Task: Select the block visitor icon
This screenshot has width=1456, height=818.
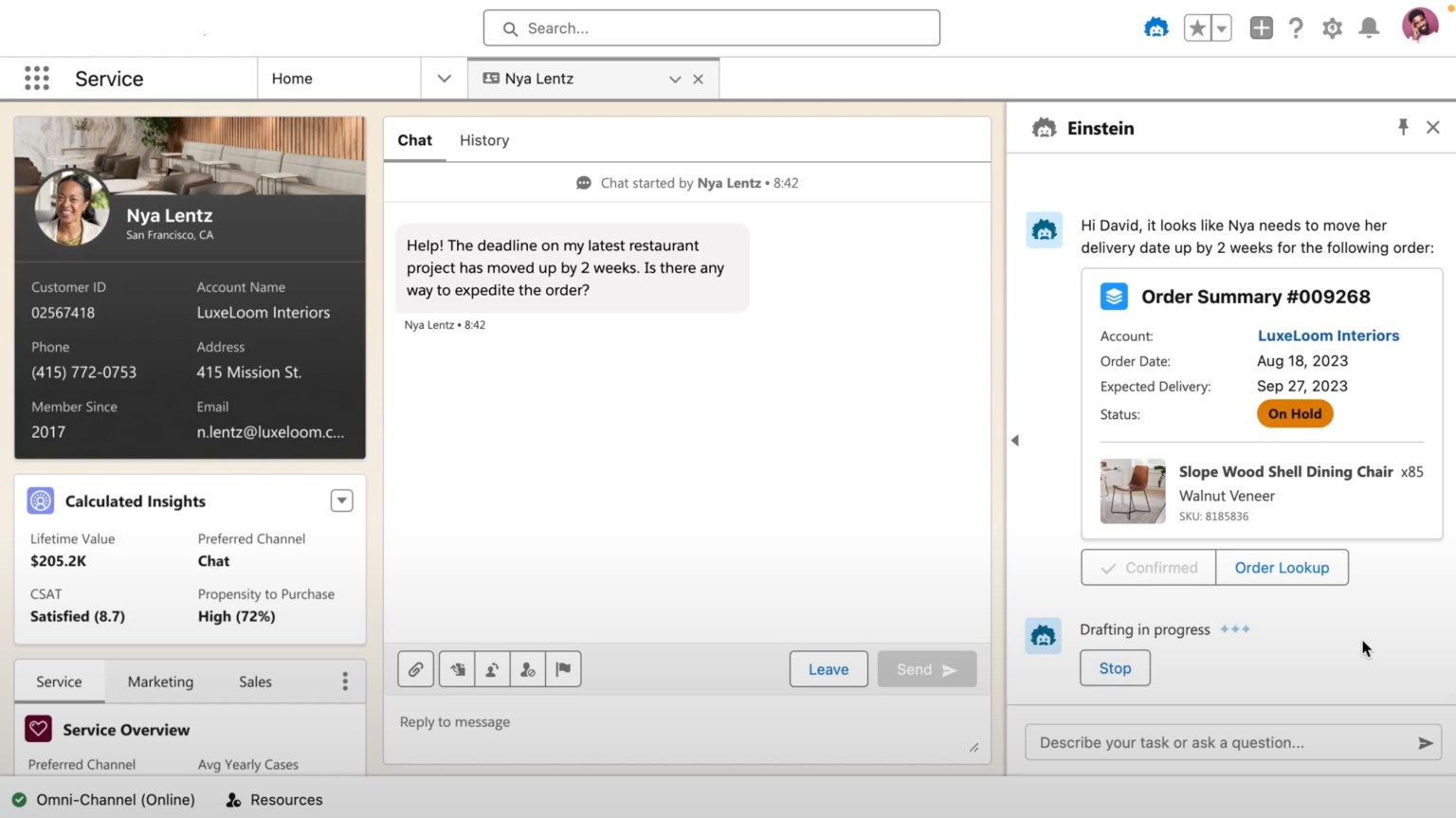Action: click(x=528, y=668)
